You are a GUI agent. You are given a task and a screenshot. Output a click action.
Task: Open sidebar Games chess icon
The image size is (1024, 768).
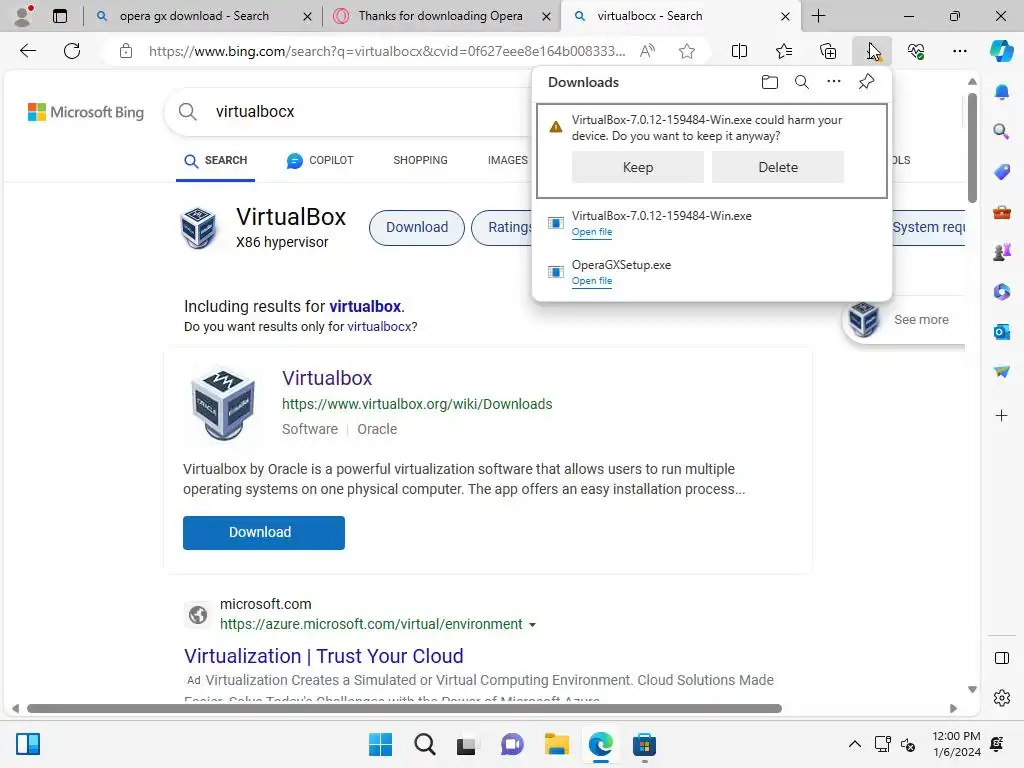tap(1002, 252)
